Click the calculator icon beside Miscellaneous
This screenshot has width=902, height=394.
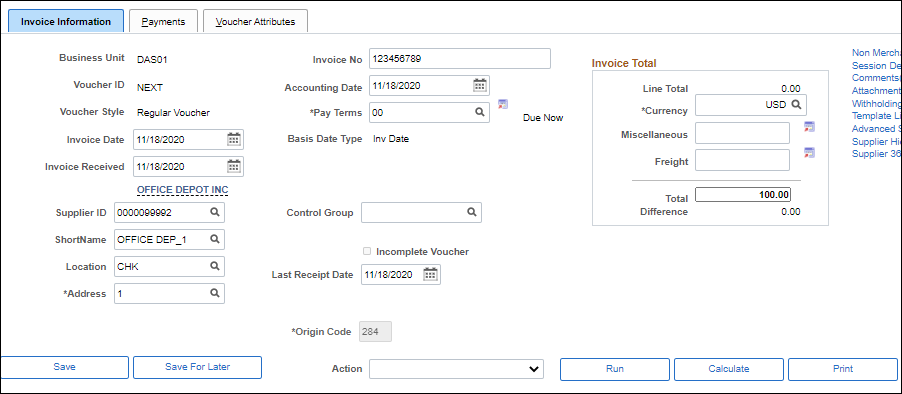809,127
